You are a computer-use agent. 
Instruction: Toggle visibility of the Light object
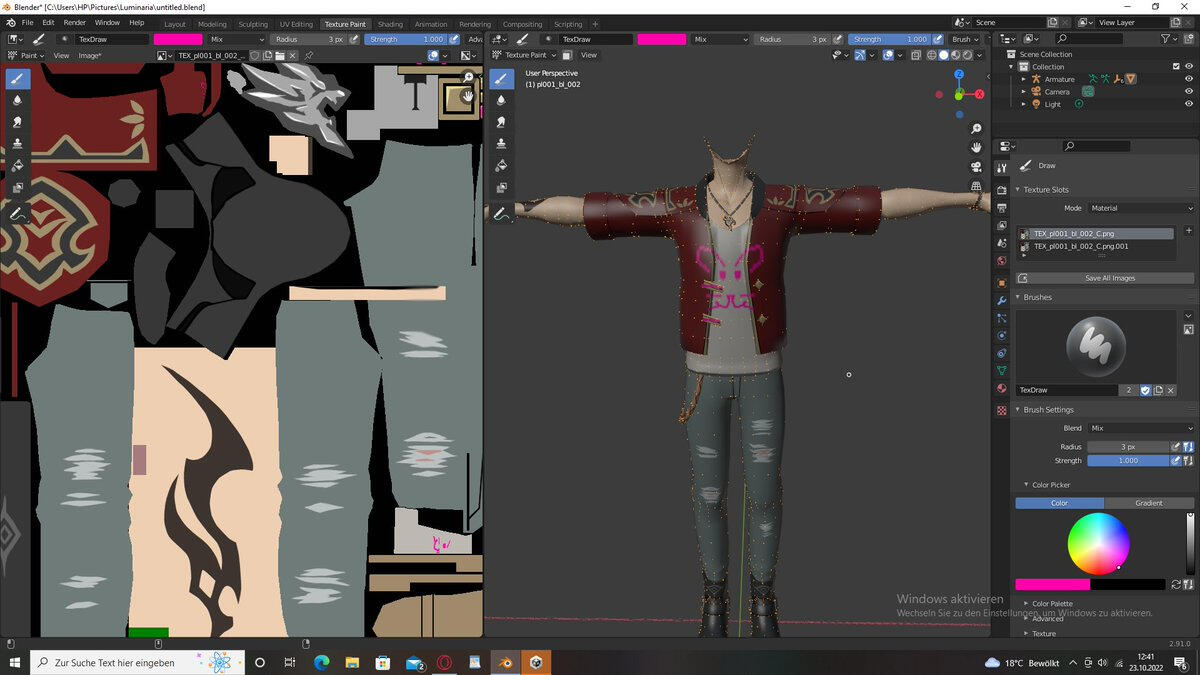point(1189,104)
